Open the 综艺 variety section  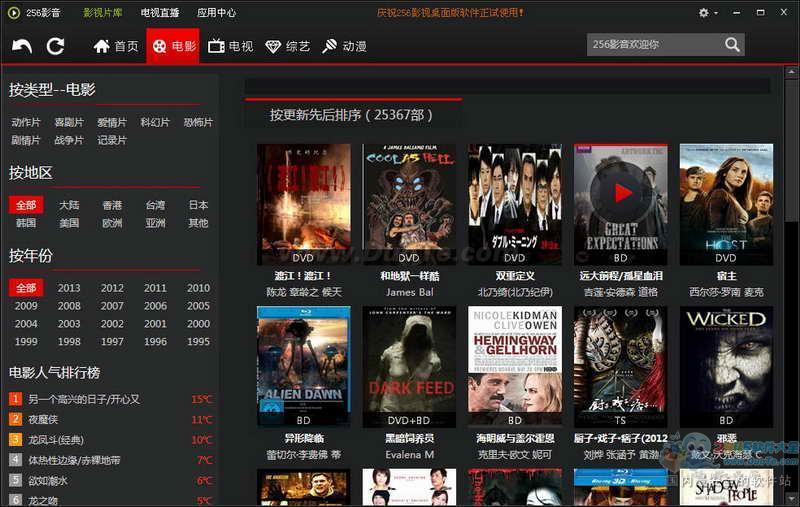click(x=287, y=46)
